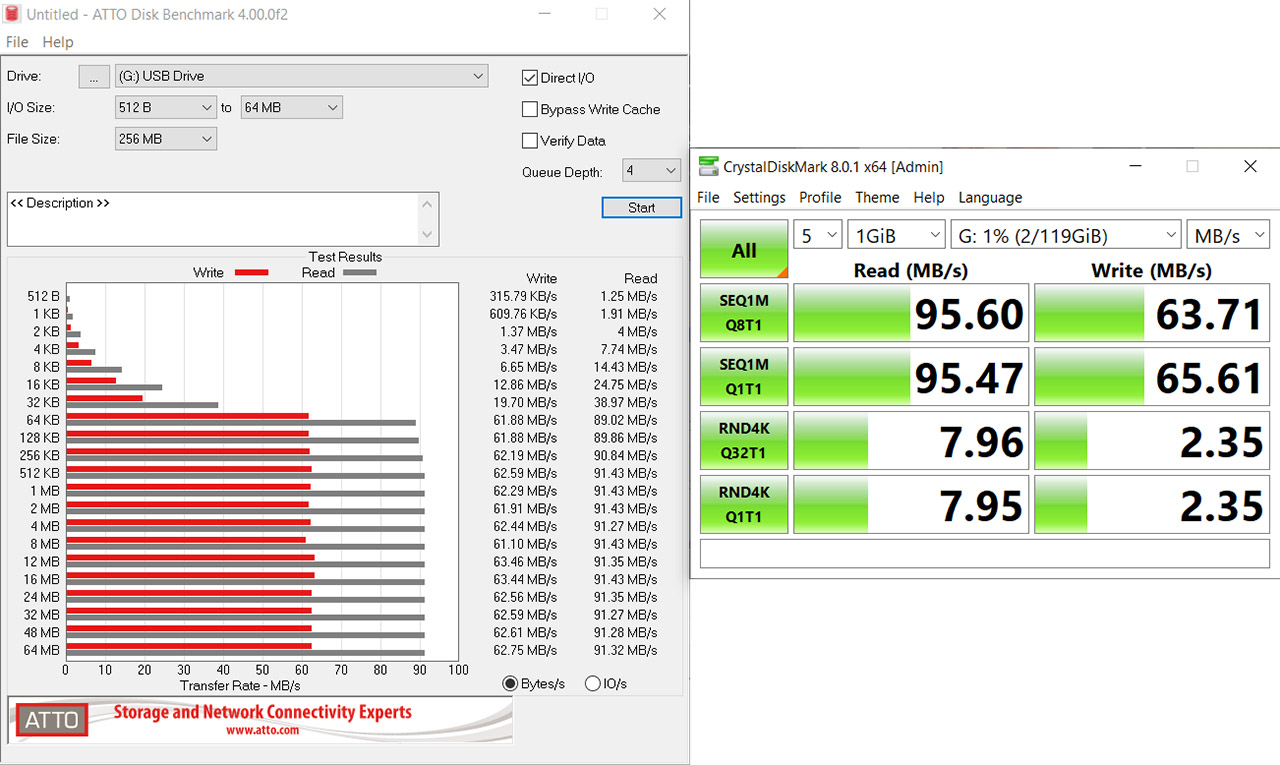Viewport: 1280px width, 765px height.
Task: Click the 512 KB row label in chart
Action: point(40,473)
